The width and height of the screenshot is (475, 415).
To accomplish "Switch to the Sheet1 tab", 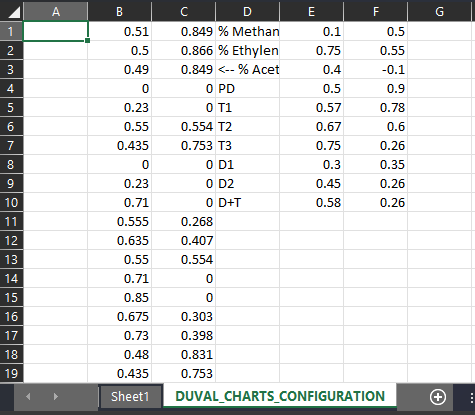I will (x=130, y=397).
